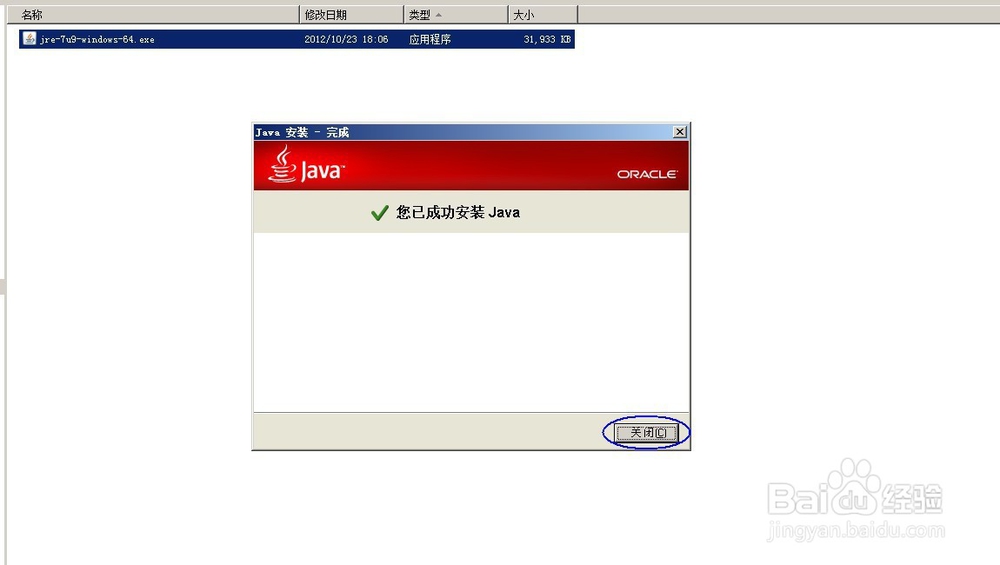
Task: Click the 您已成功安装 Java message
Action: 458,212
